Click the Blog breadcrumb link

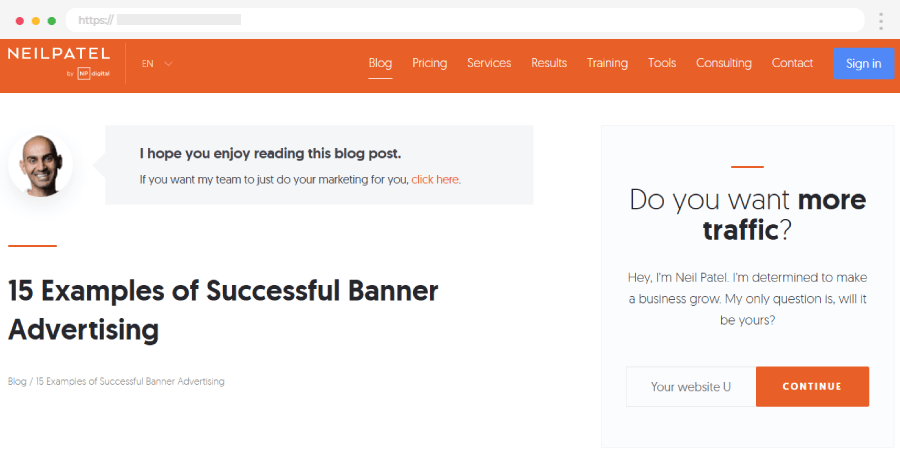click(x=17, y=382)
